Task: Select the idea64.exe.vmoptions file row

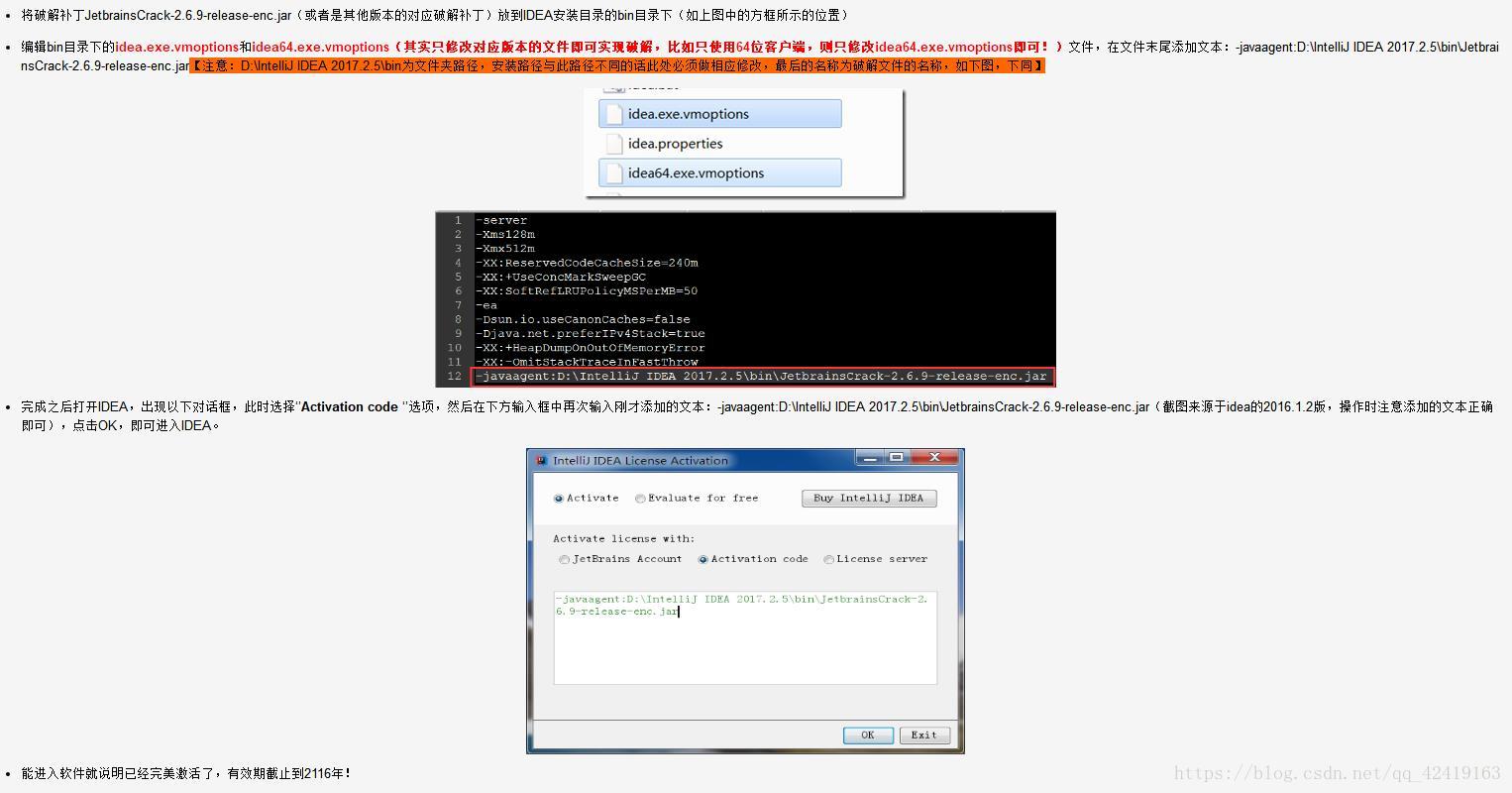Action: coord(720,172)
